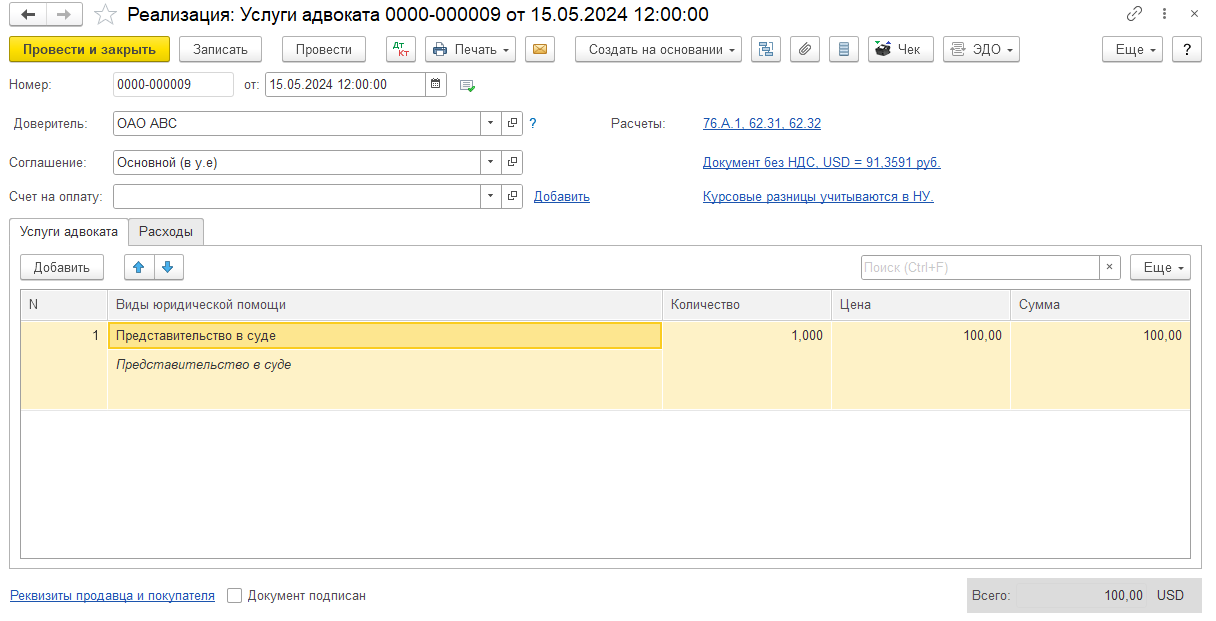The width and height of the screenshot is (1216, 621).
Task: Open the Печать dropdown menu
Action: coord(471,49)
